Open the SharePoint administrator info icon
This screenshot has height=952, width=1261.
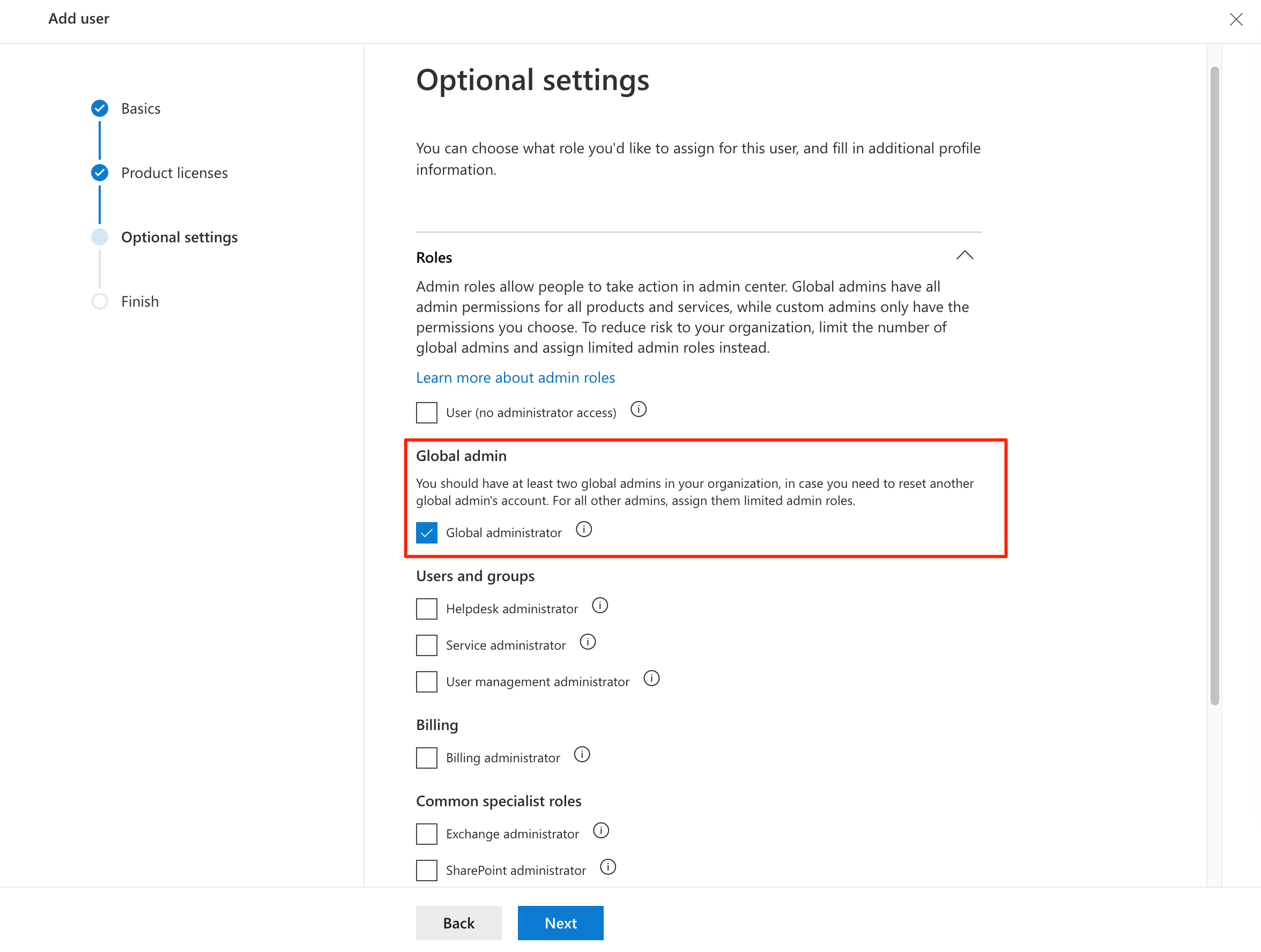607,867
